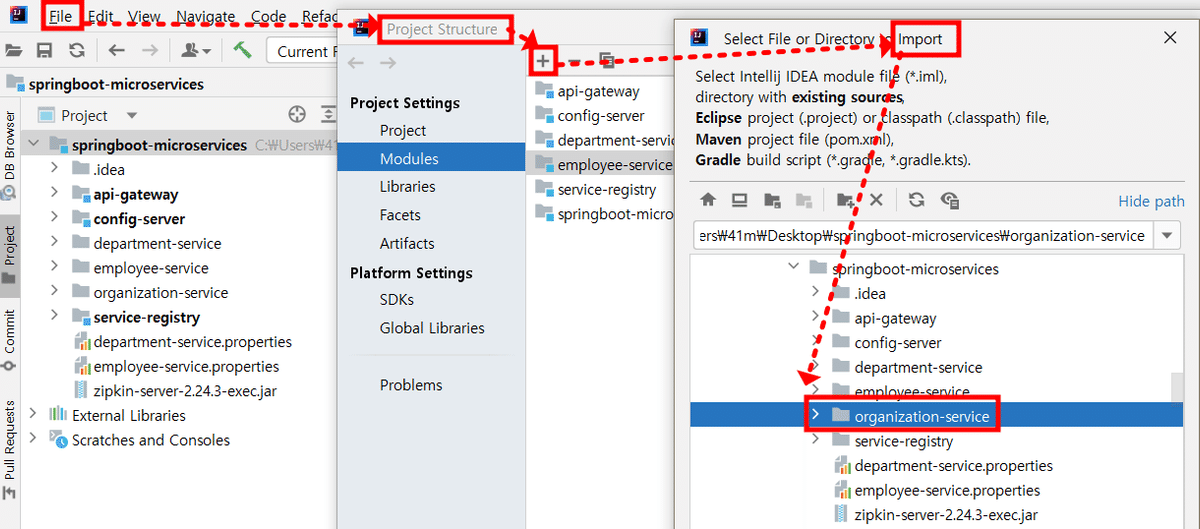
Task: Expand department-service in Project tree
Action: click(x=55, y=243)
